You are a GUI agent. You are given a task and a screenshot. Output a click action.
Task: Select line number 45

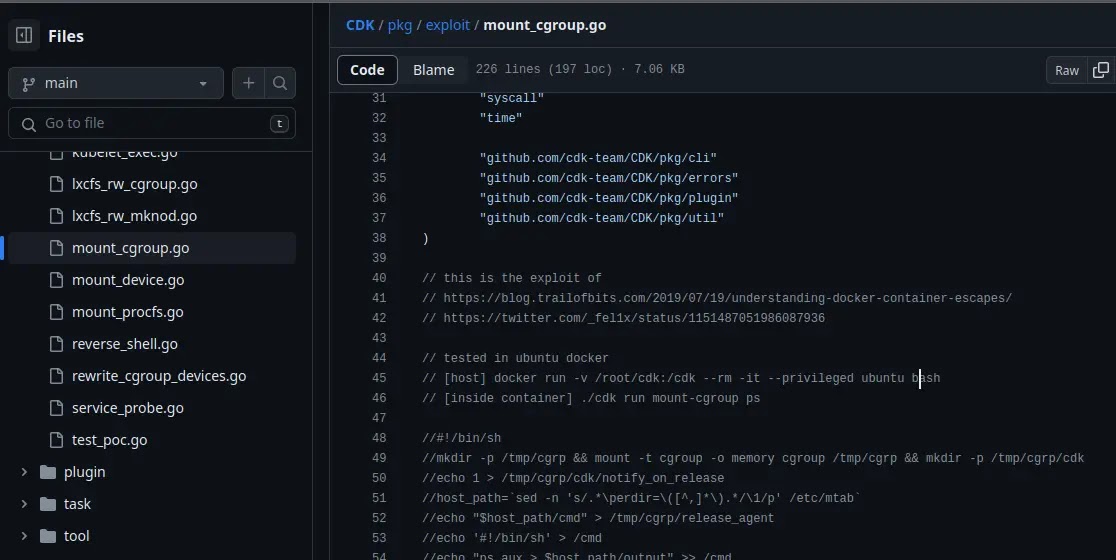tap(379, 378)
